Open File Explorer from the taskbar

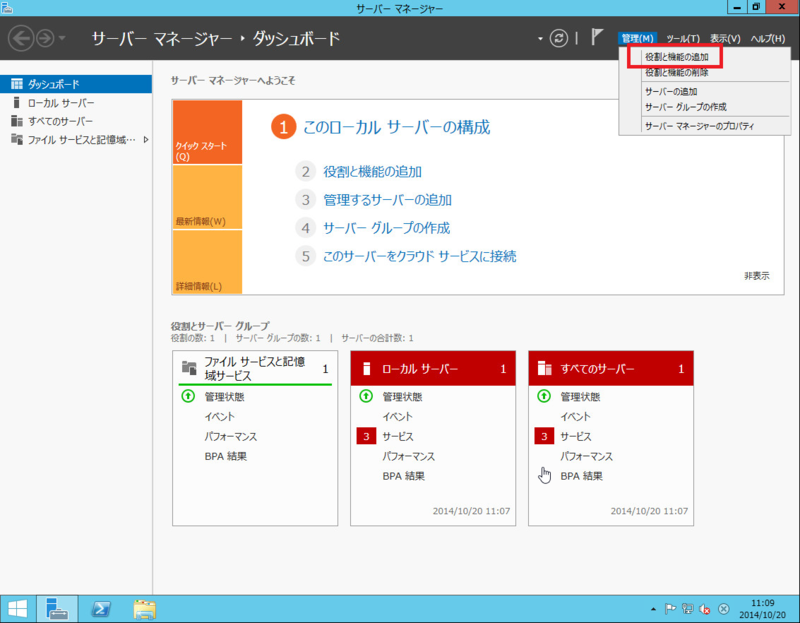click(143, 608)
